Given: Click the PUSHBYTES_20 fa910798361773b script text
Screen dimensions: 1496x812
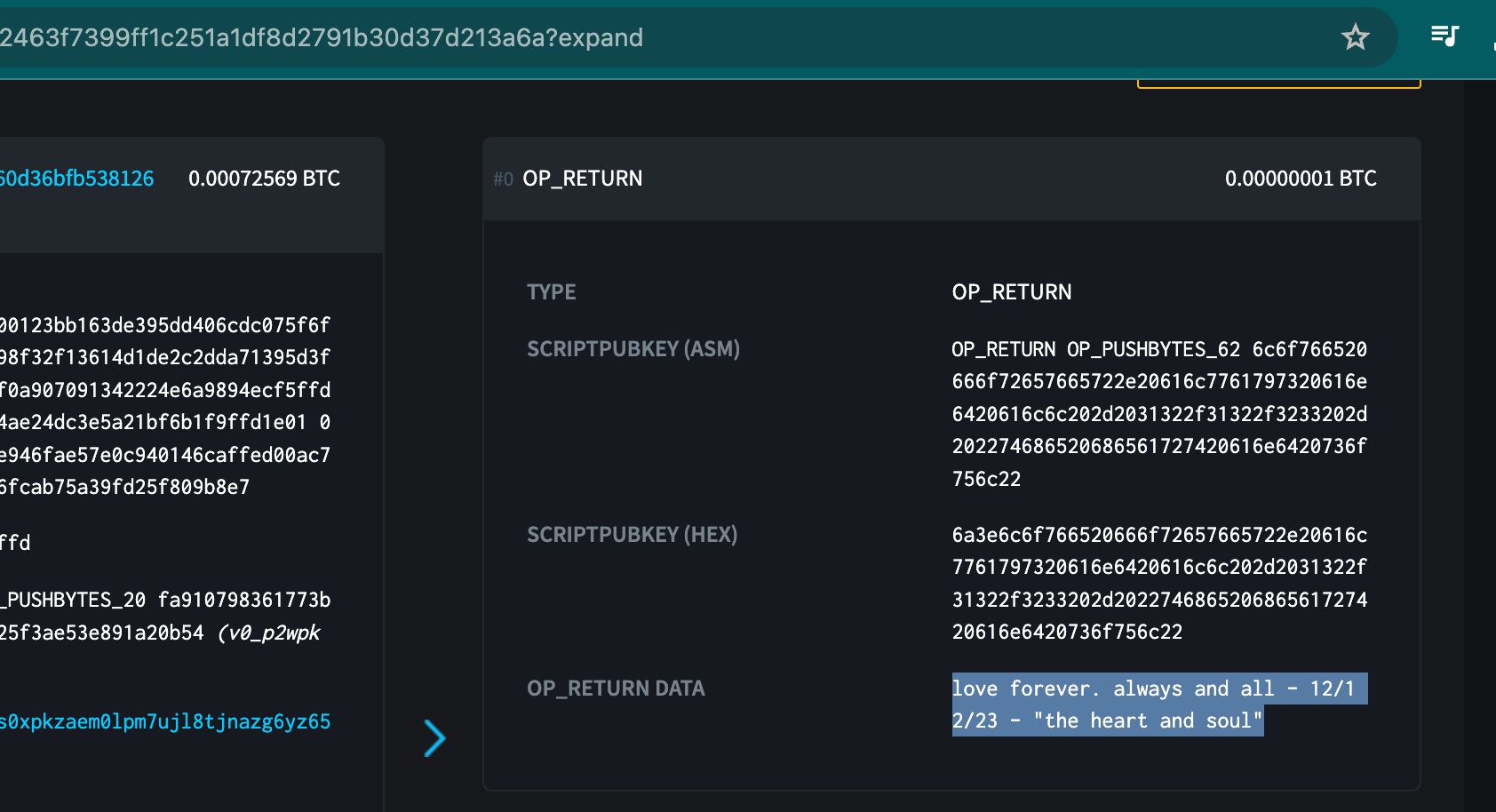Looking at the screenshot, I should coord(165,600).
